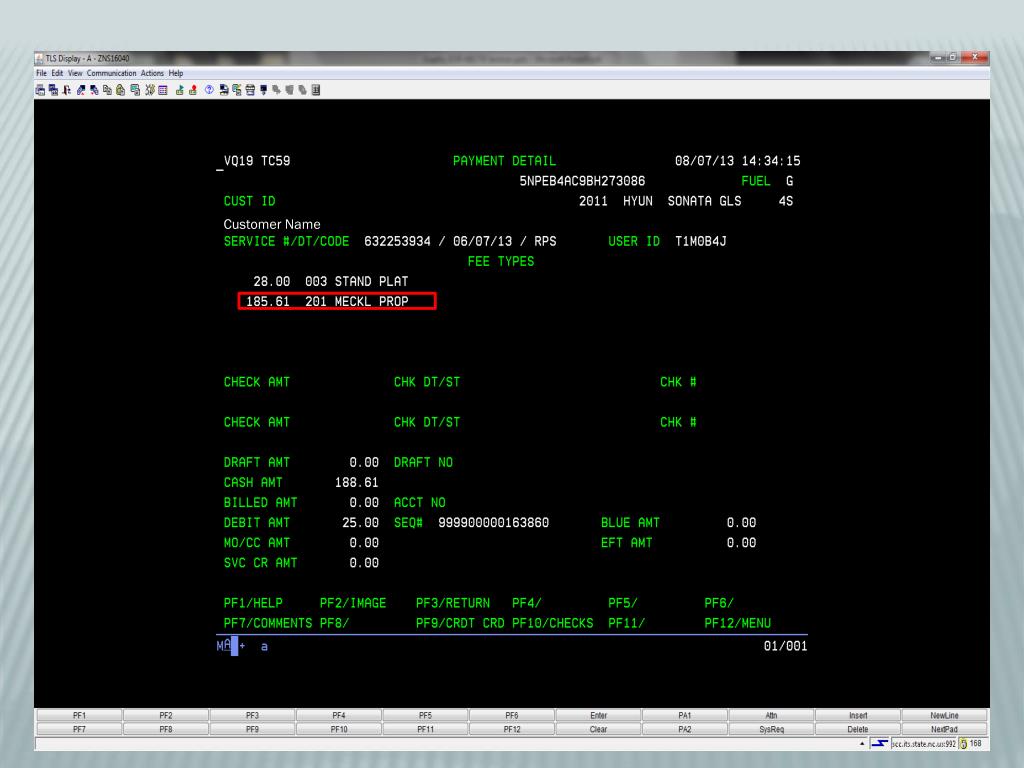The image size is (1024, 768).
Task: Open the Edit menu
Action: [57, 73]
